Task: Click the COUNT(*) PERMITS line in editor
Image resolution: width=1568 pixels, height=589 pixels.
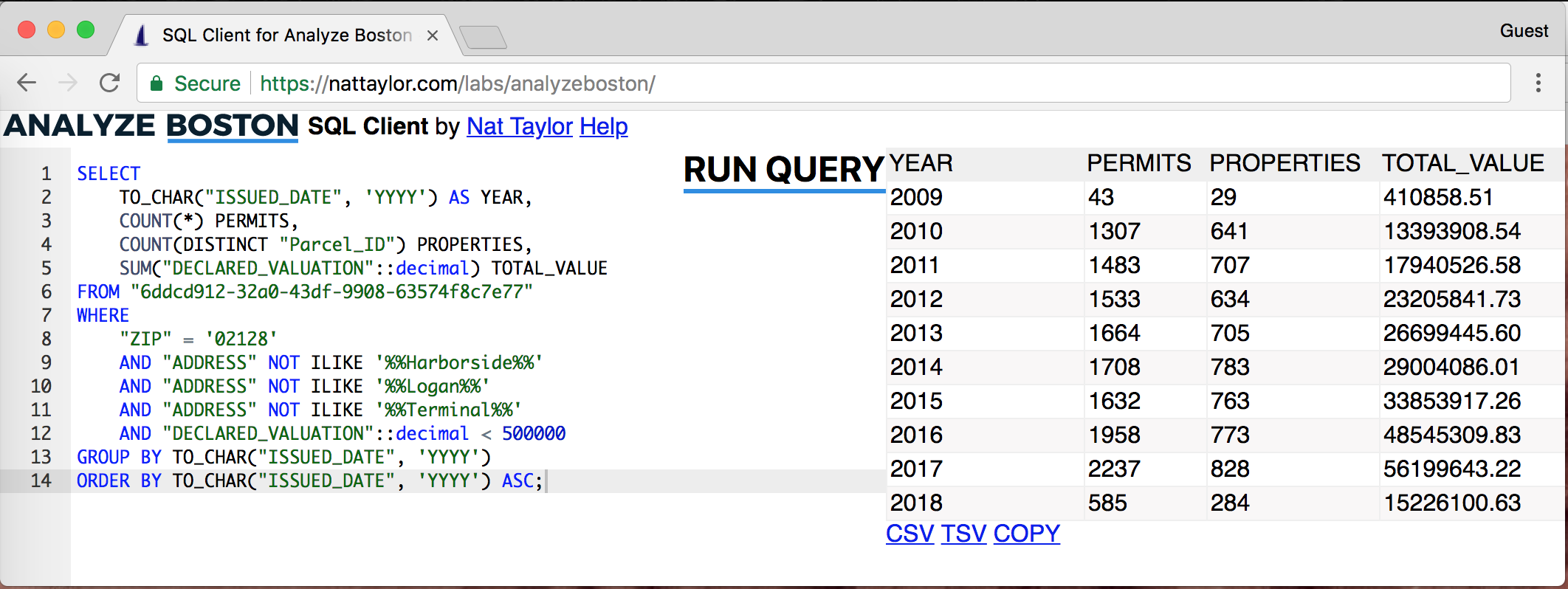Action: pyautogui.click(x=209, y=221)
